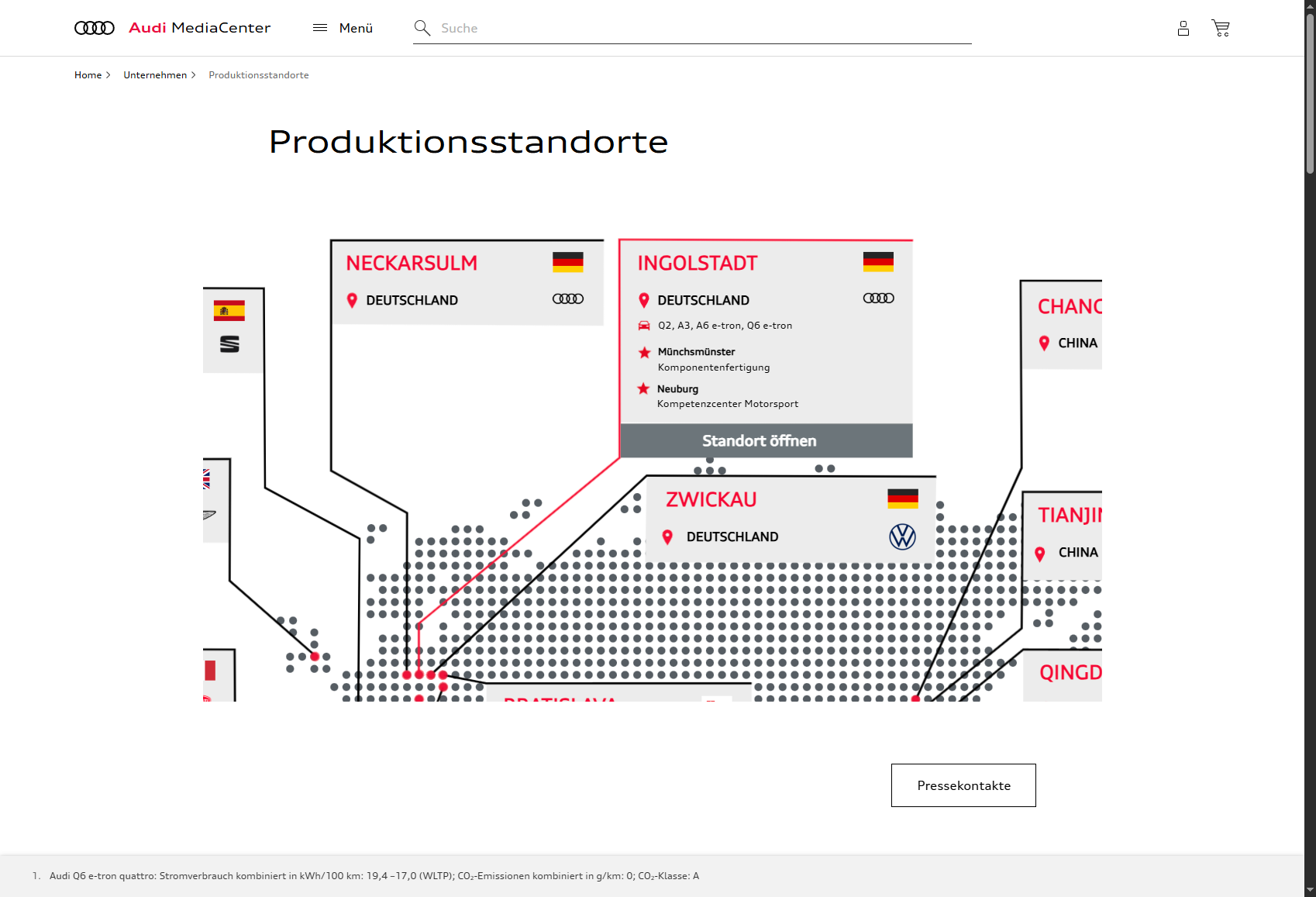Select the Neckarsulm location title
Image resolution: width=1316 pixels, height=897 pixels.
(x=412, y=263)
